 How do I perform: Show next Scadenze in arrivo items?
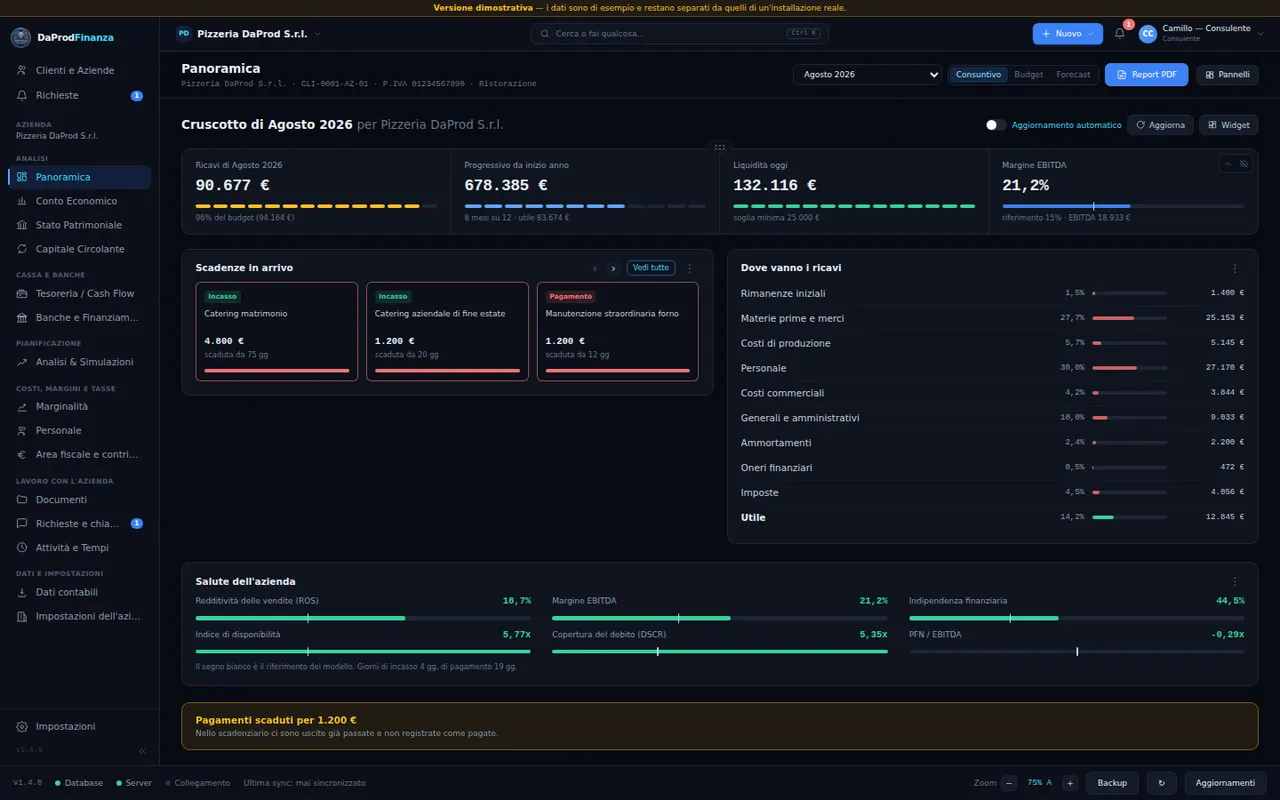[x=613, y=268]
